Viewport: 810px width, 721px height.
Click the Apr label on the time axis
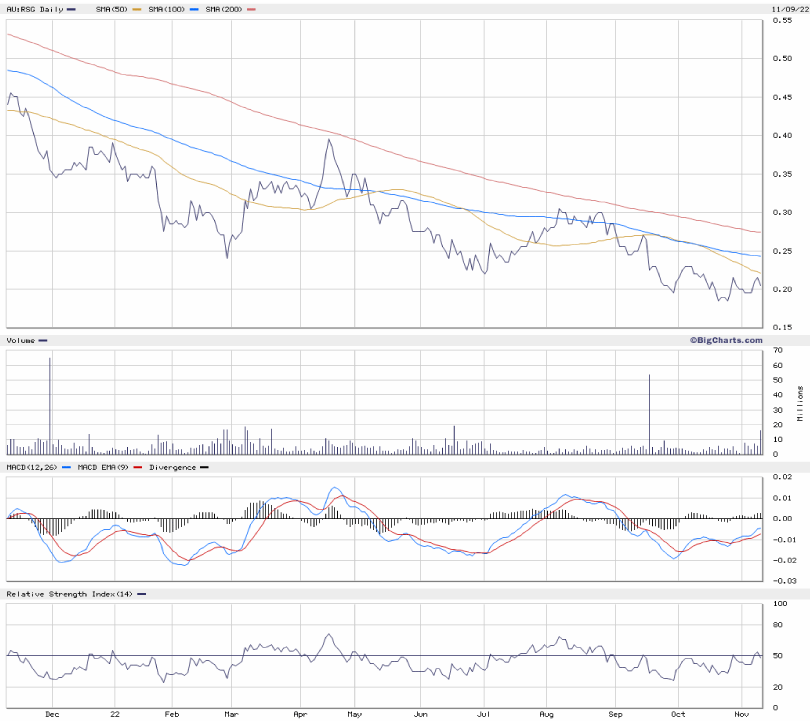pos(299,714)
